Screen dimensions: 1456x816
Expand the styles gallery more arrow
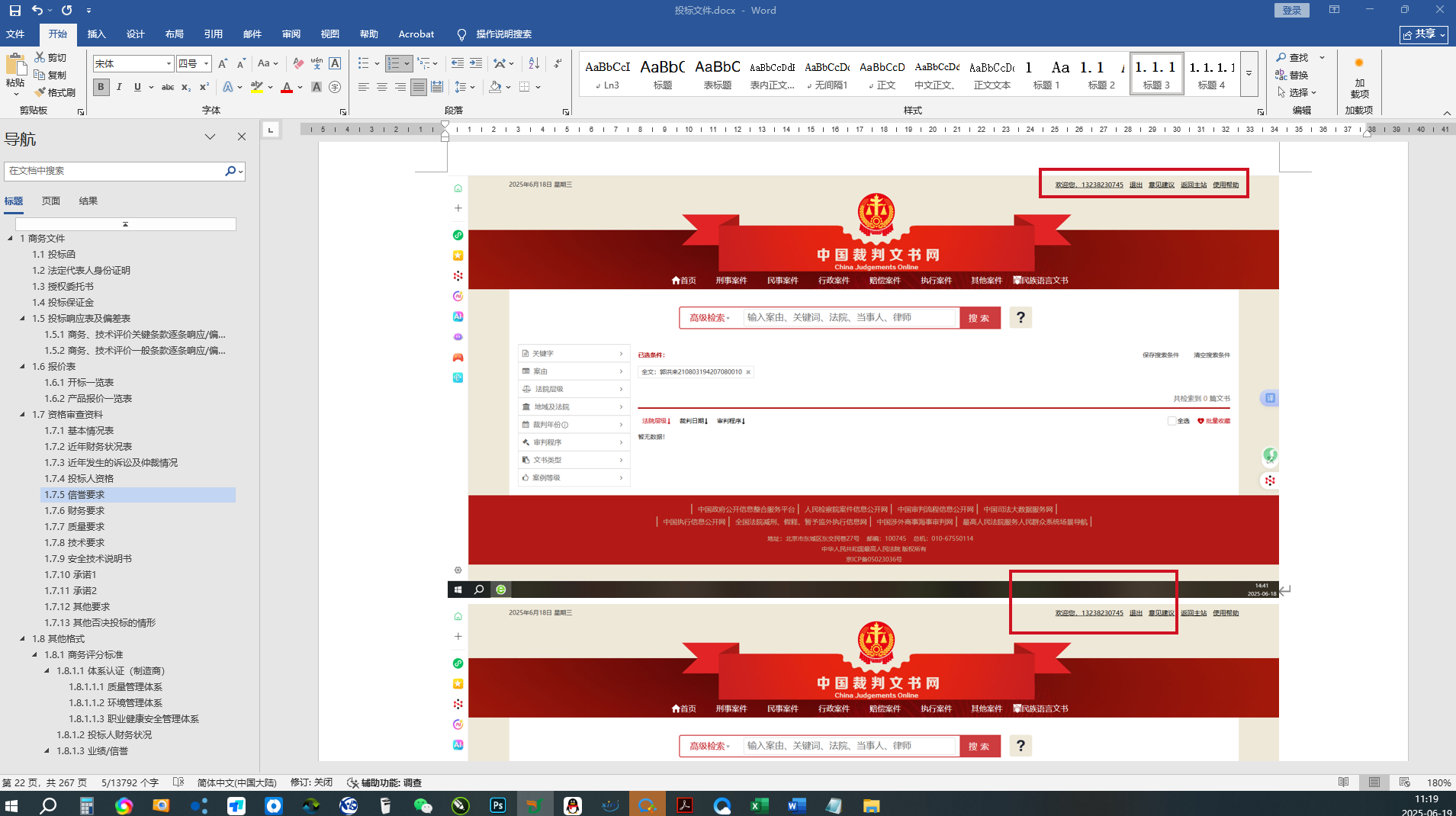click(1249, 74)
